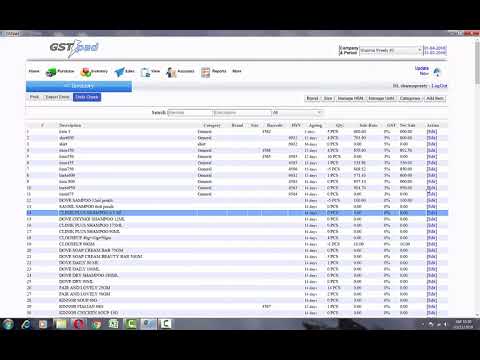Screen dimensions: 480x360
Task: Click the Update Now link text
Action: pyautogui.click(x=422, y=70)
